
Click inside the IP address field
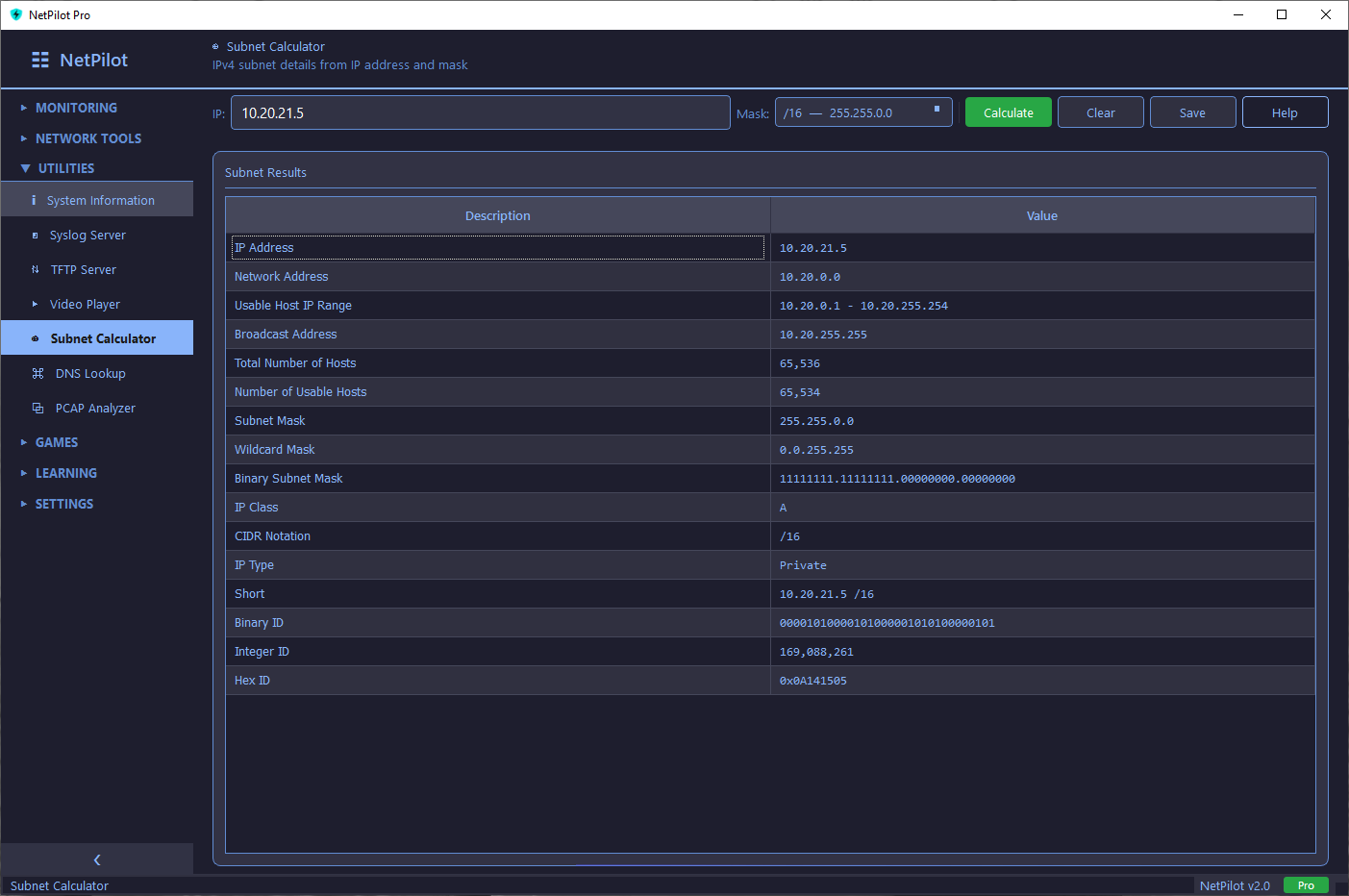point(480,112)
